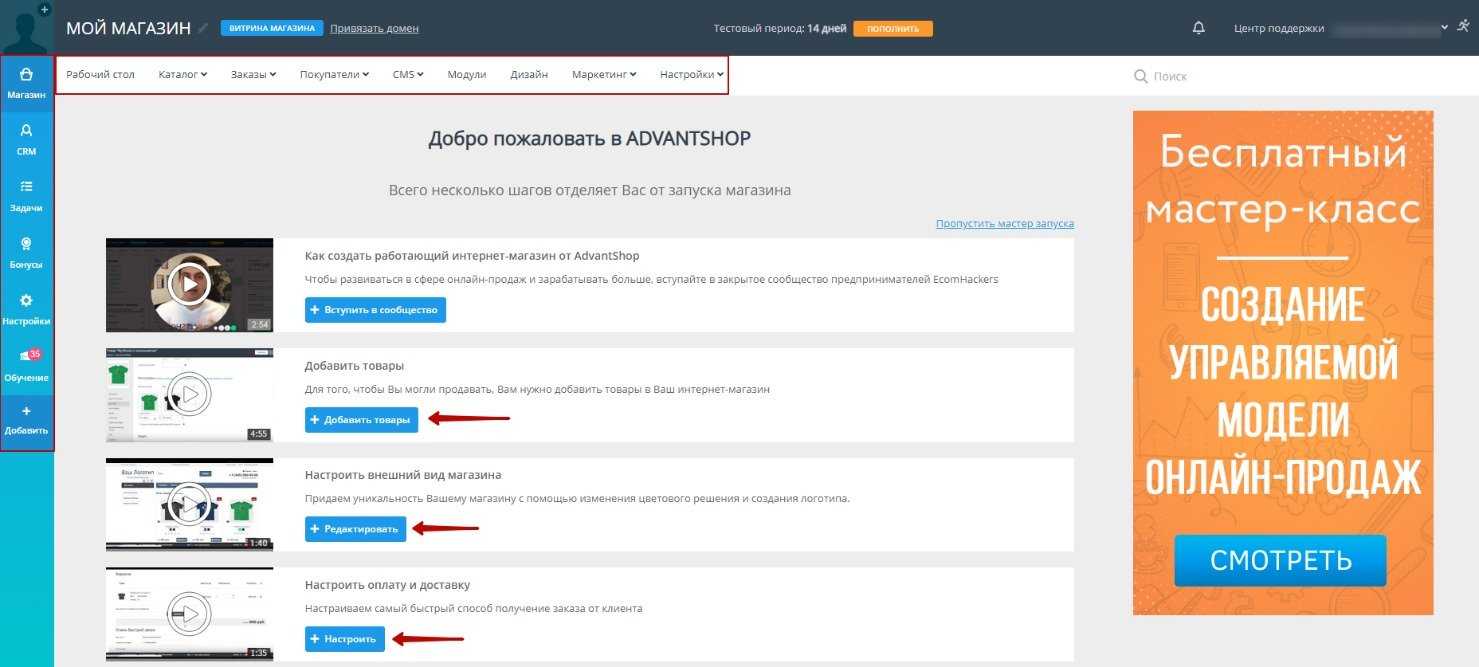Click the running-man icon at top right
1479x667 pixels.
point(1463,27)
